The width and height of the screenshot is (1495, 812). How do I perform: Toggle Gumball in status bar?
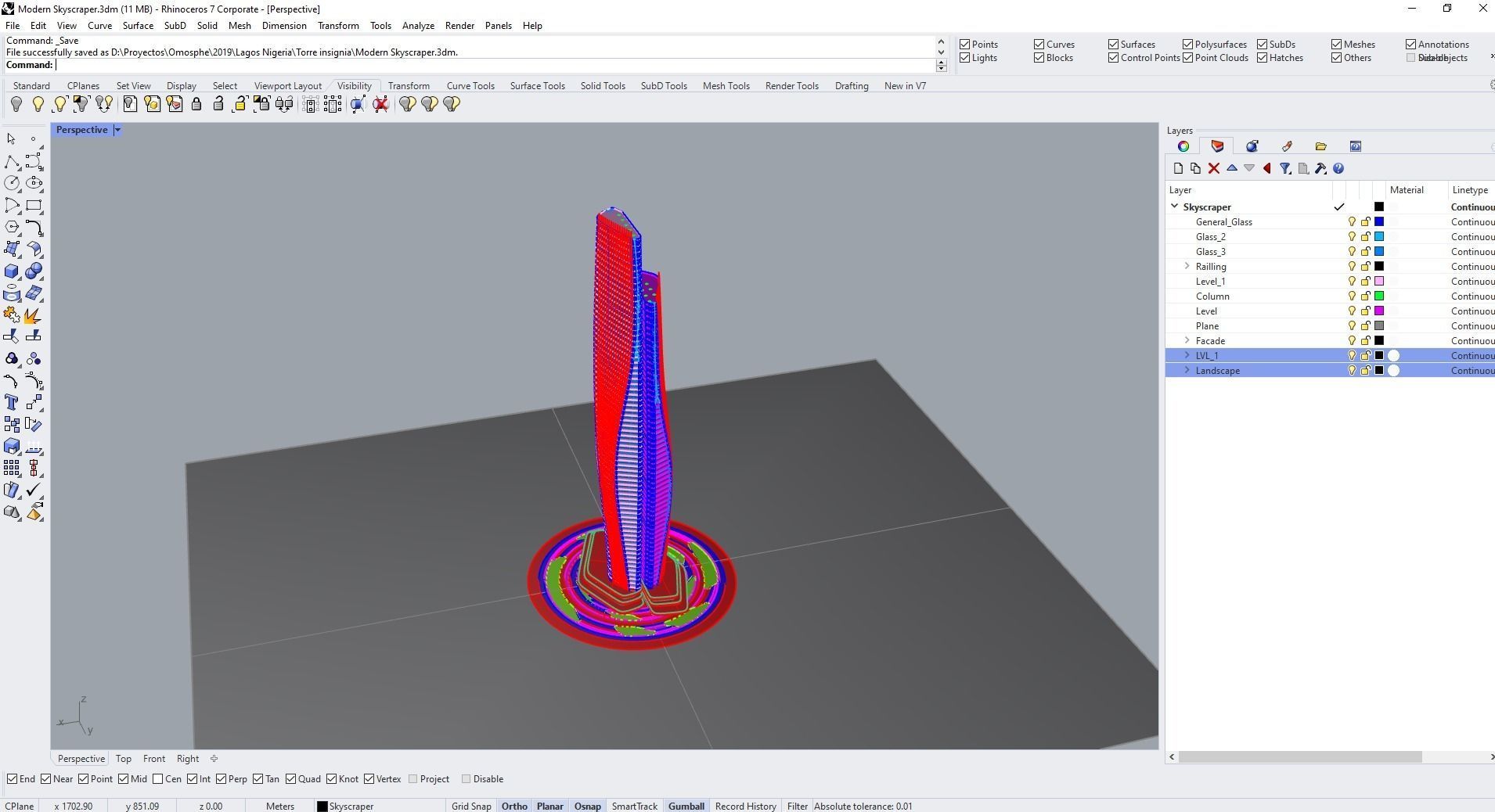[686, 807]
